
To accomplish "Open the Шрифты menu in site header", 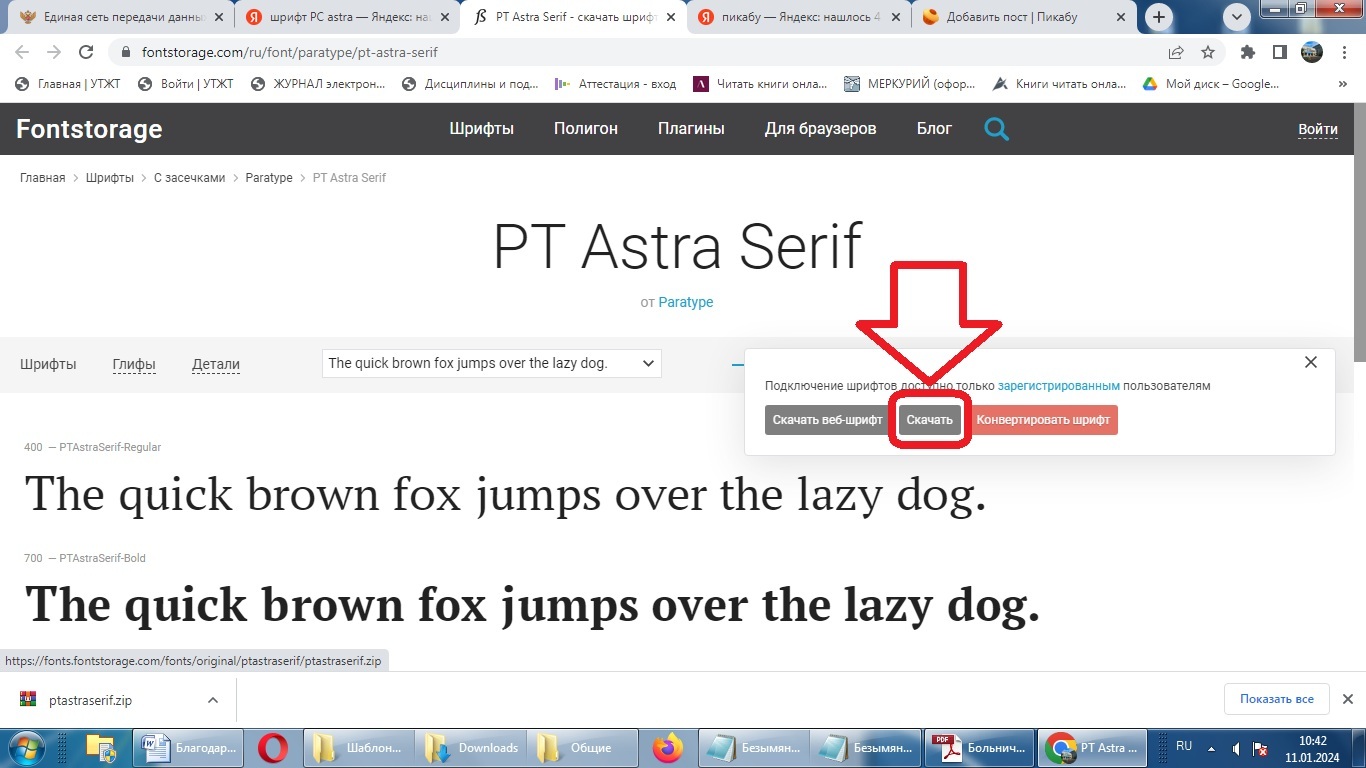I will pyautogui.click(x=482, y=128).
